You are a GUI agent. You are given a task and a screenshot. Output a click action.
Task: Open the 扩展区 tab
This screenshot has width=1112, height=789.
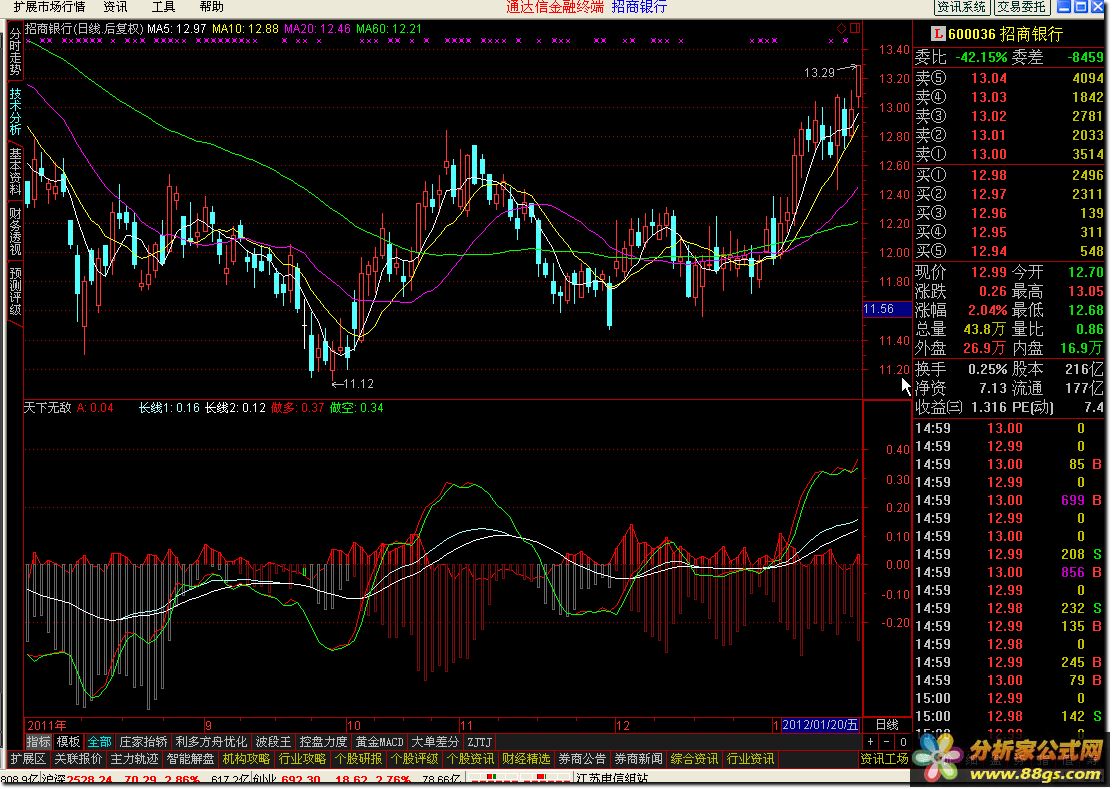28,759
